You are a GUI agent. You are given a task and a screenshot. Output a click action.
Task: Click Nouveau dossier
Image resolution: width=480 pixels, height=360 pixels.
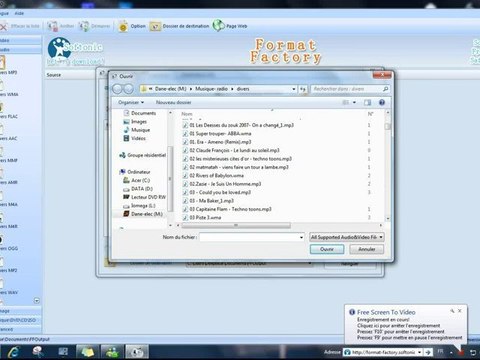click(174, 102)
